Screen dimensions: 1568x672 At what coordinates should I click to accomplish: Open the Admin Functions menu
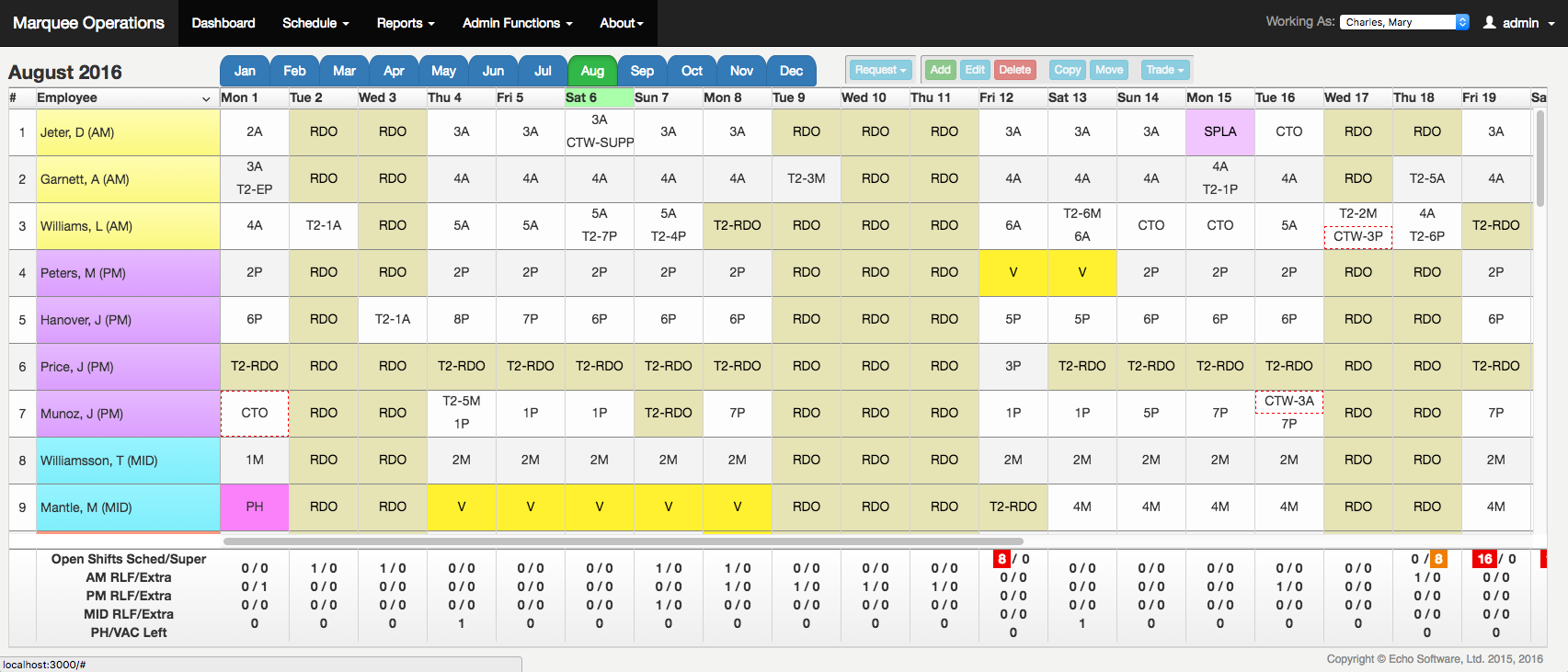[x=517, y=23]
